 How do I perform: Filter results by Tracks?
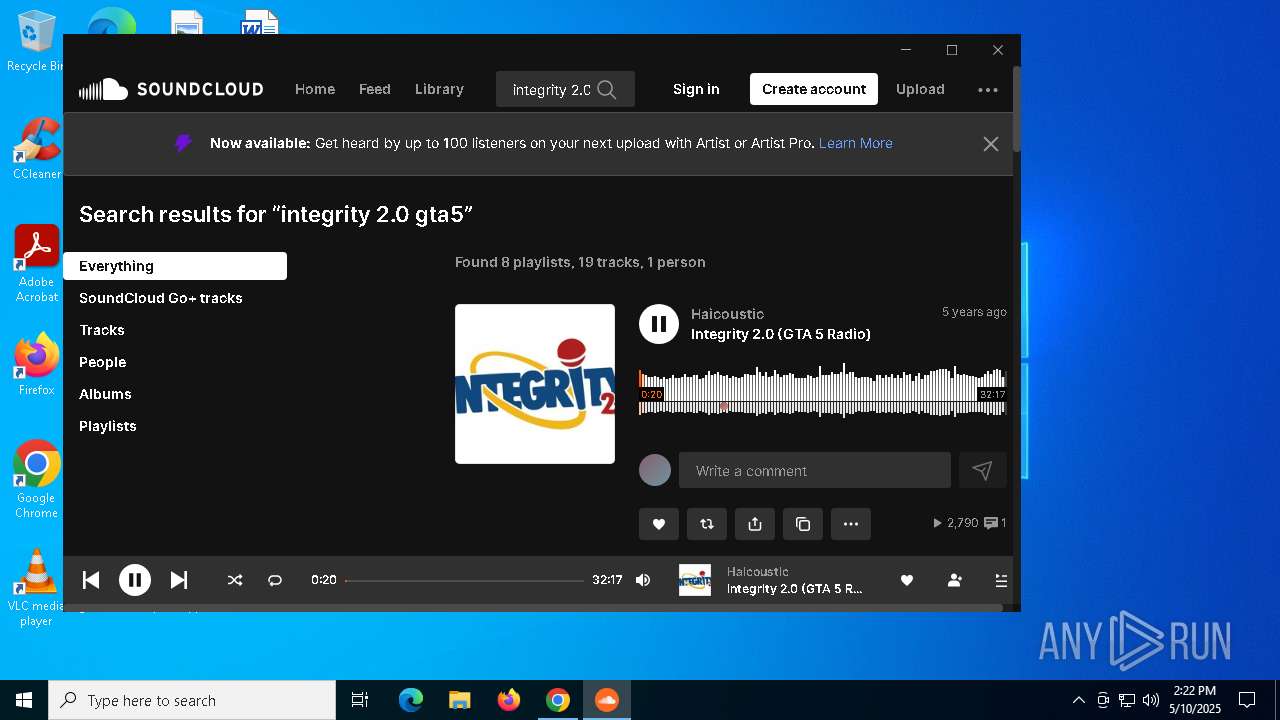pyautogui.click(x=102, y=330)
